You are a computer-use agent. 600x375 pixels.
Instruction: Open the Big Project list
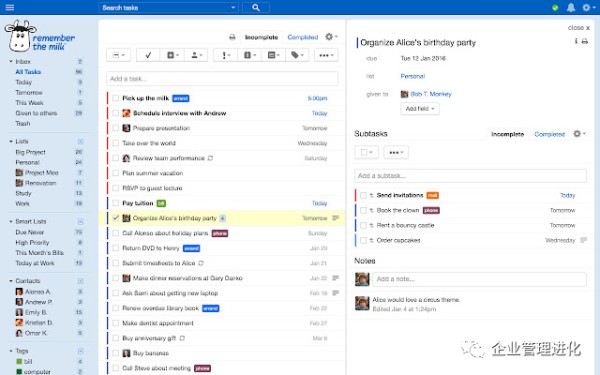30,152
